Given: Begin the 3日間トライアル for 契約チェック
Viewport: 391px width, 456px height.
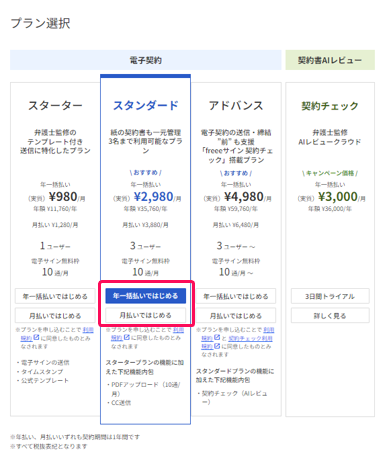Looking at the screenshot, I should click(x=330, y=296).
